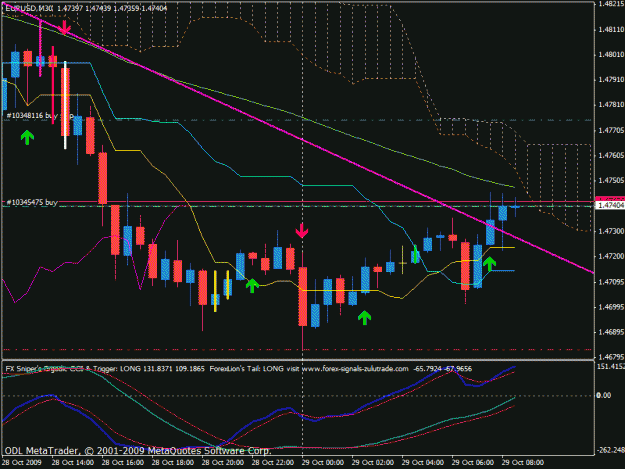The width and height of the screenshot is (625, 469).
Task: Click the 29 Oct 00:00 time label
Action: click(323, 463)
